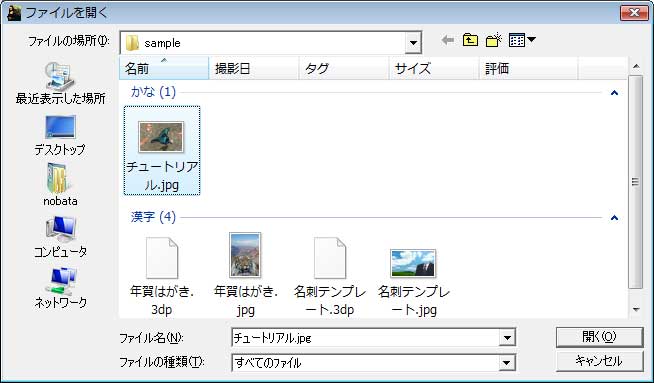Close the ファイルを開く dialog
Viewport: 654px width, 383px height.
634,13
